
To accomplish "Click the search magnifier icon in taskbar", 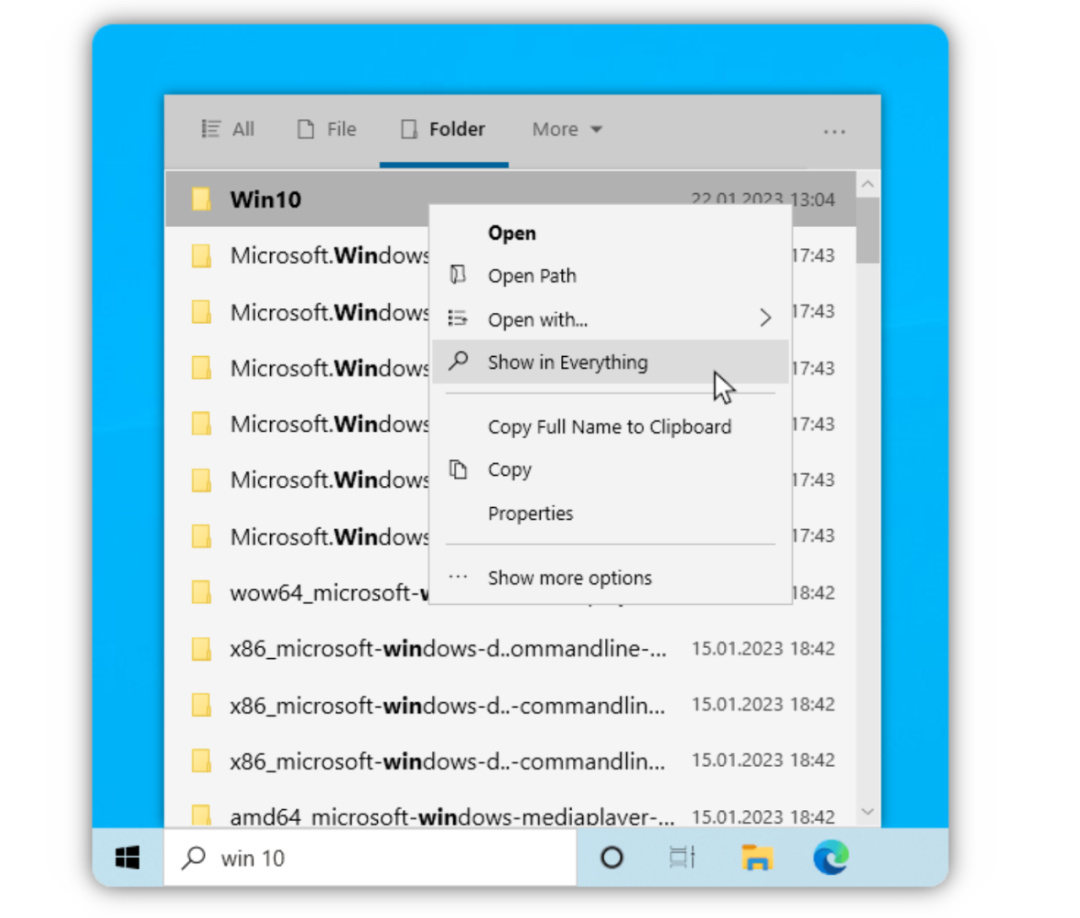I will pos(194,858).
